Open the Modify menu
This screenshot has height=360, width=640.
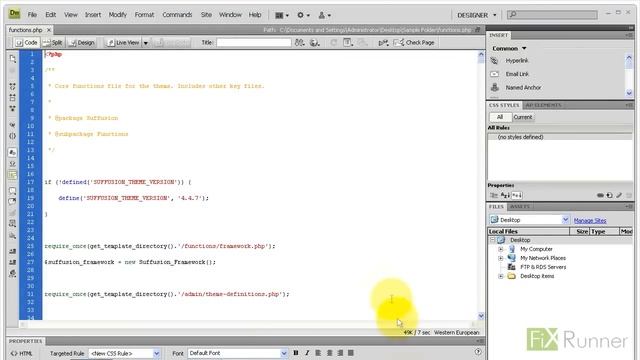(x=118, y=15)
